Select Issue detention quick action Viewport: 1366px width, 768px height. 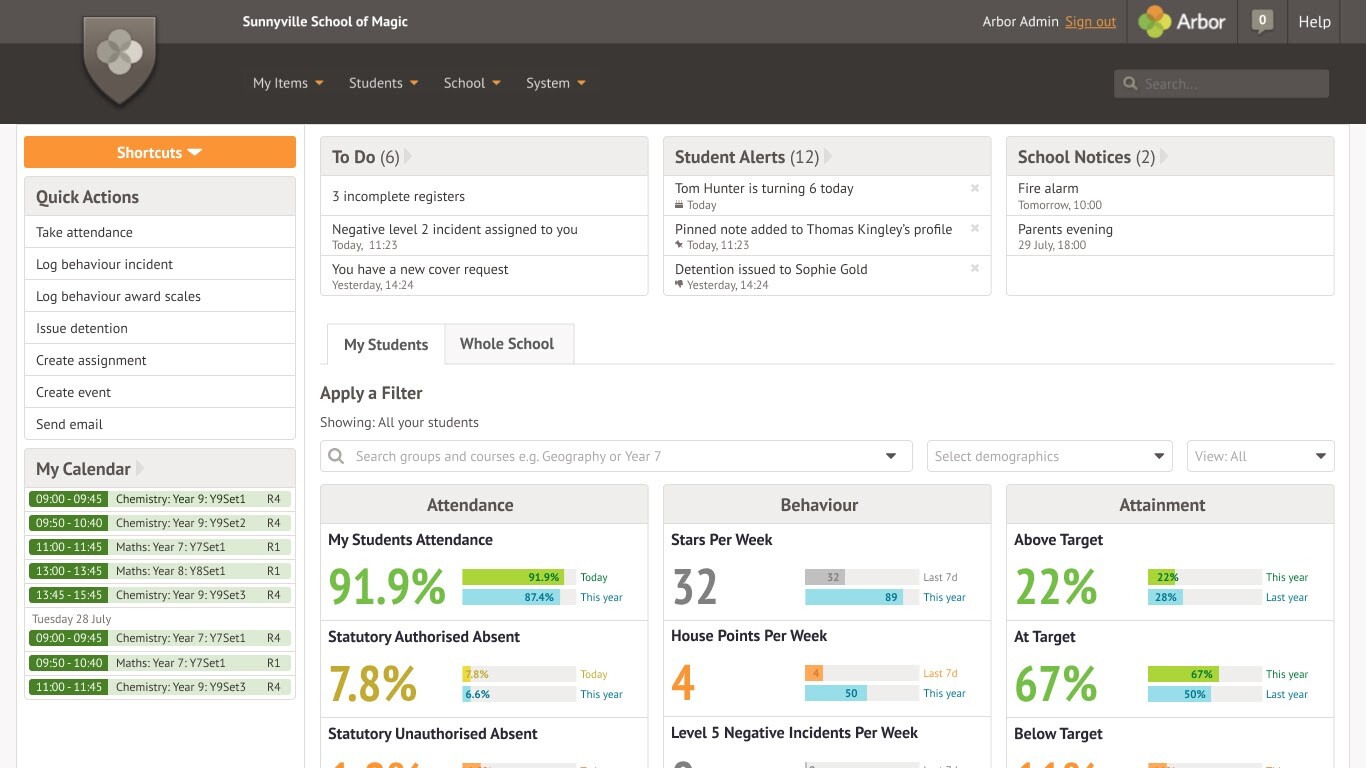tap(160, 328)
